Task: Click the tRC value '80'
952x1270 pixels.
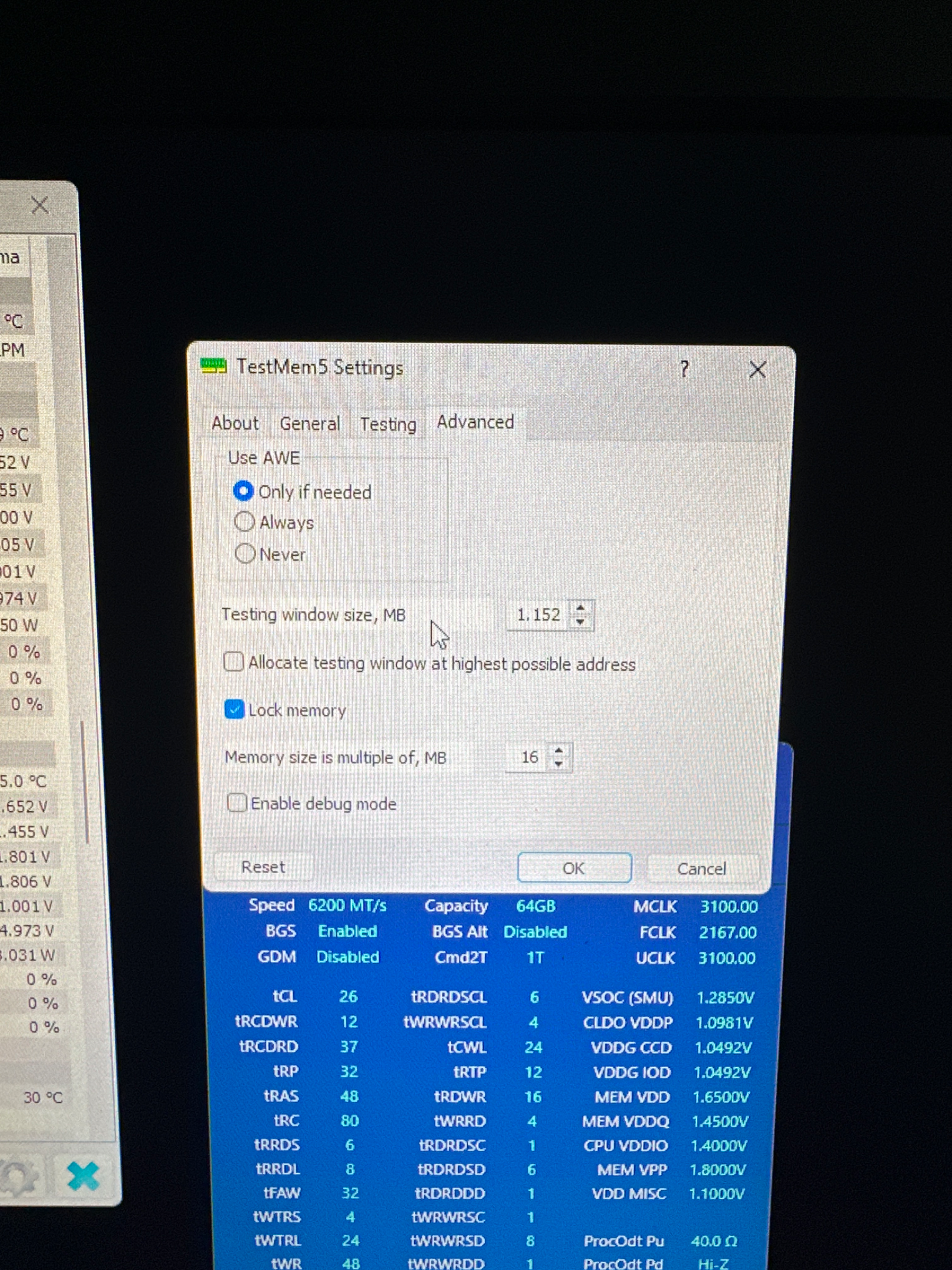Action: [x=350, y=1120]
